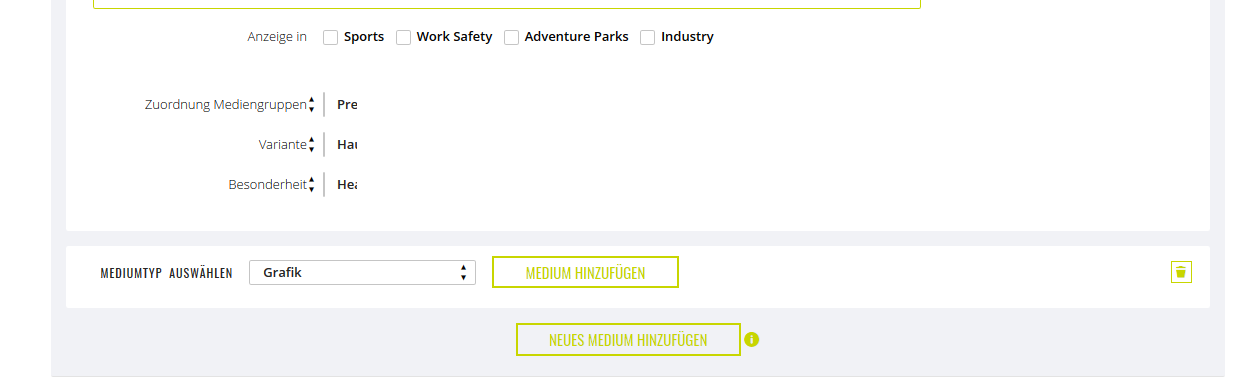The image size is (1245, 379).
Task: Open the info icon beside Neues Medium hinzufügen
Action: pyautogui.click(x=752, y=339)
